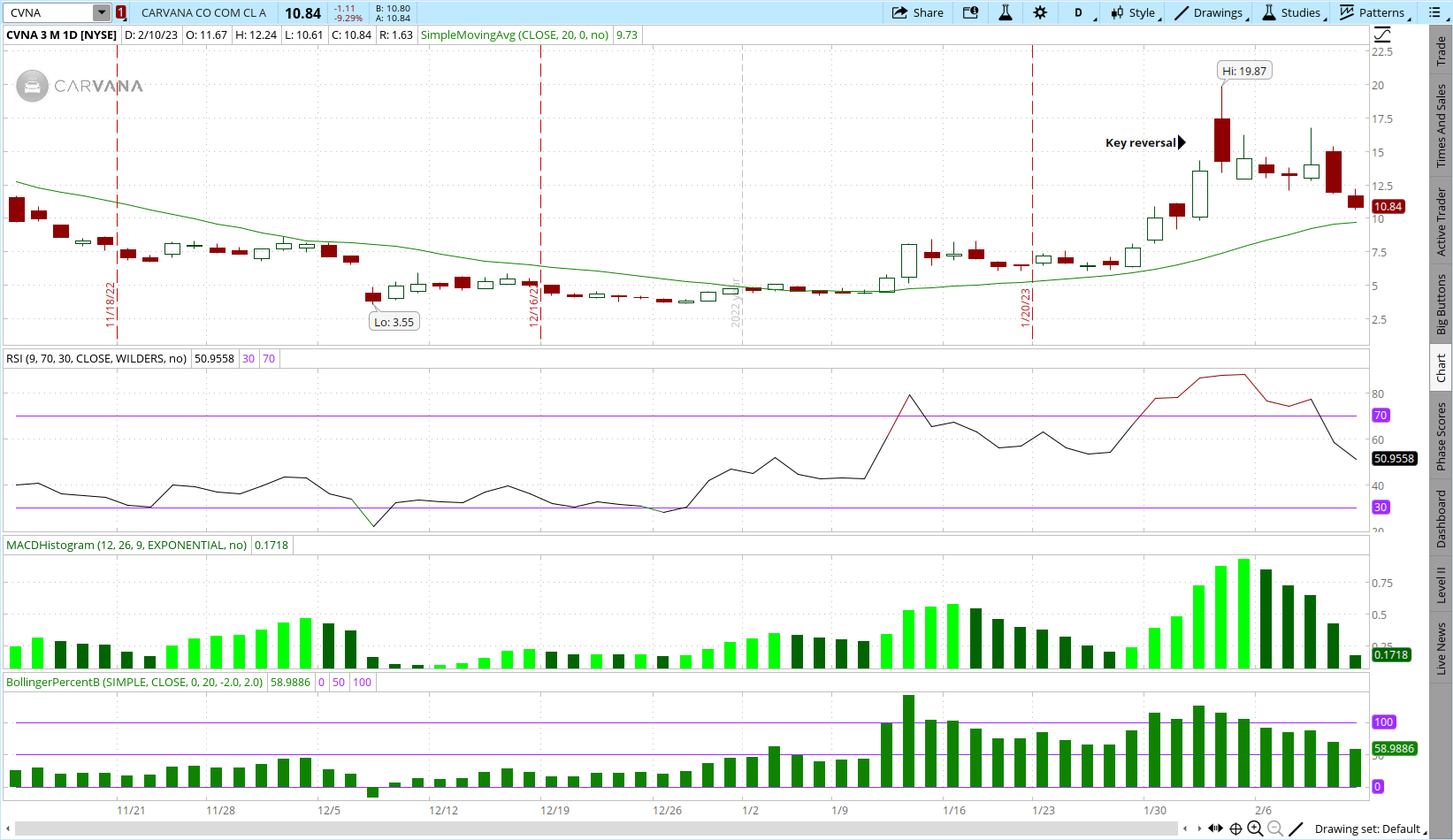1453x840 pixels.
Task: Open the D timeframe dropdown
Action: pos(1082,12)
